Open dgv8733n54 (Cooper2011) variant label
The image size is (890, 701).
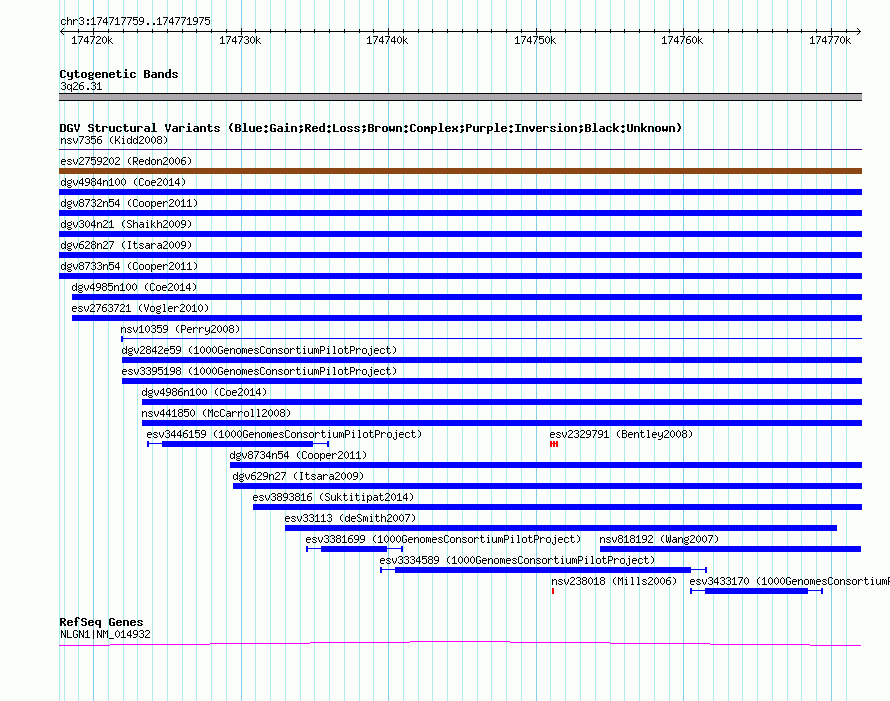[x=129, y=266]
